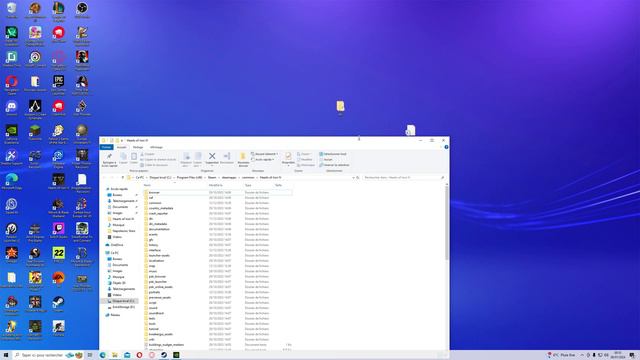This screenshot has width=640, height=360.
Task: Click the red Opera icon in taskbar
Action: click(139, 355)
